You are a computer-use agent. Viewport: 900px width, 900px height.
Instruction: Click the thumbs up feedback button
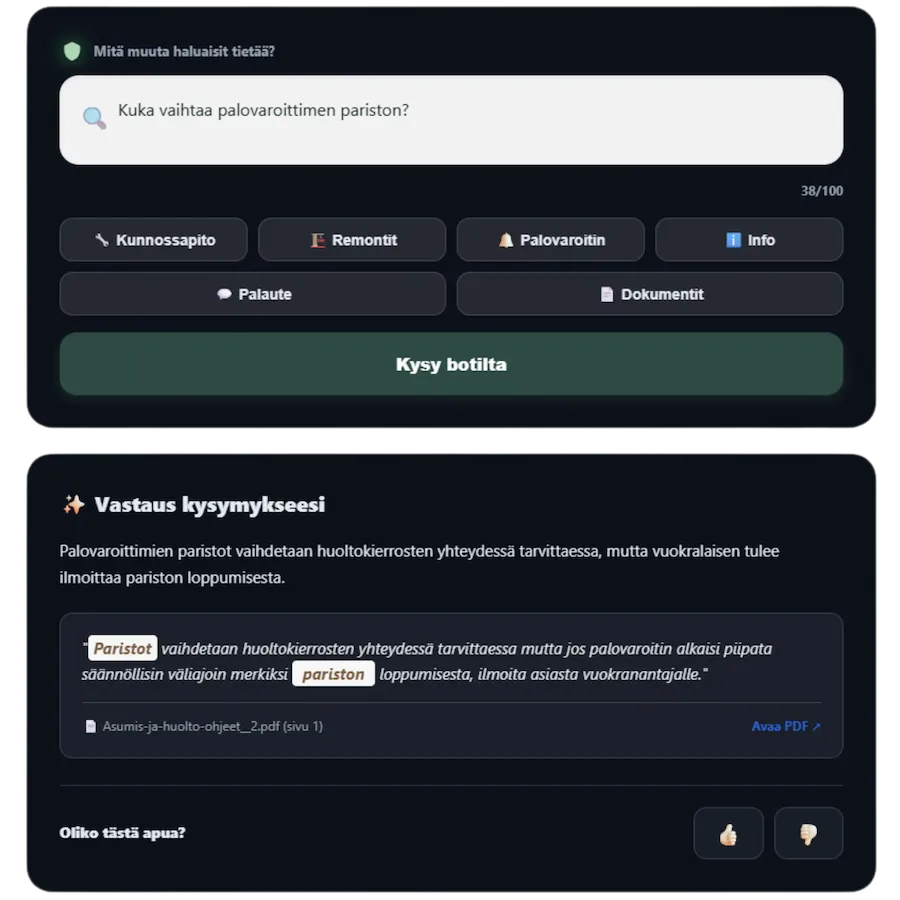pyautogui.click(x=728, y=833)
